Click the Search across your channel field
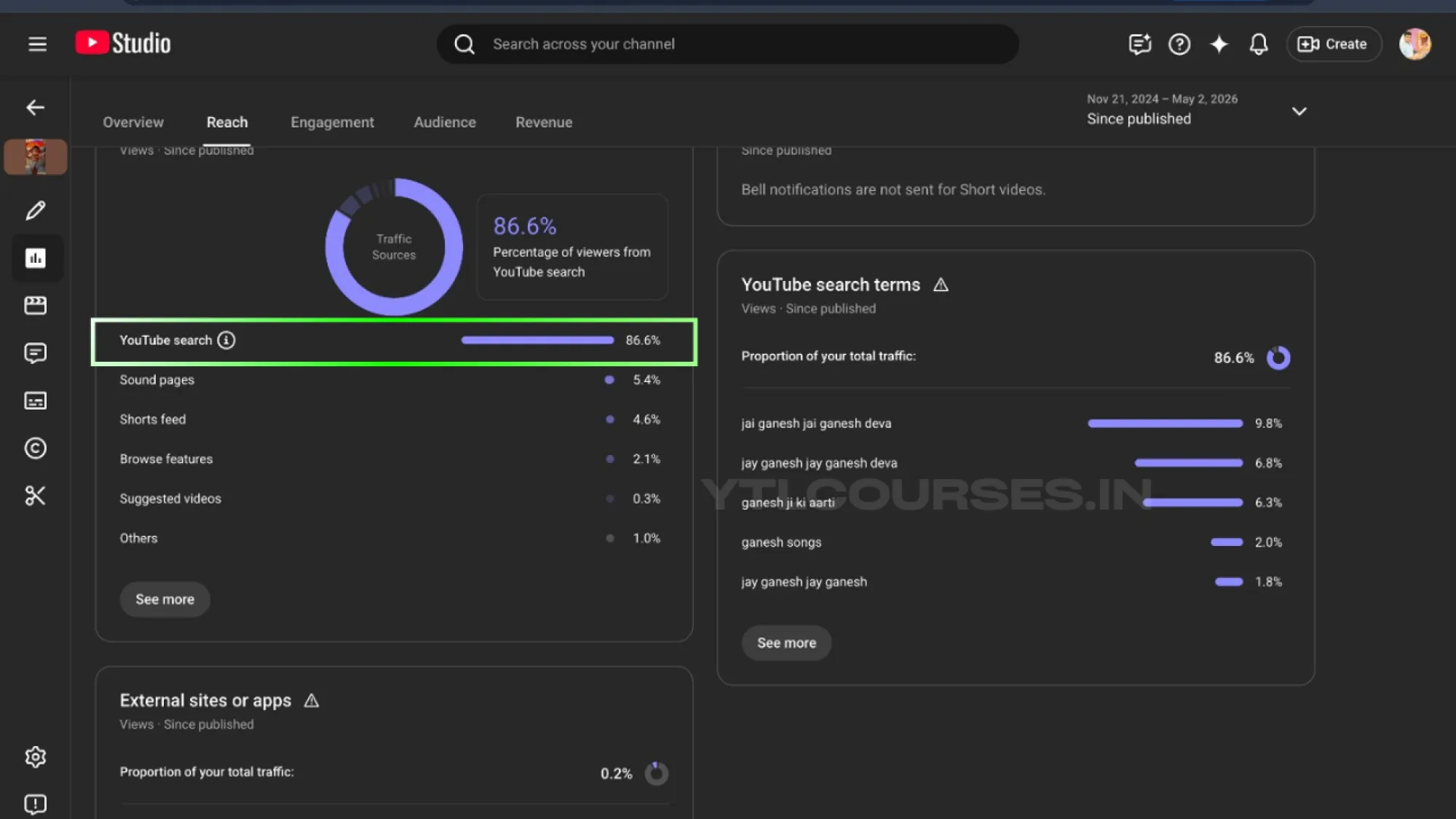 pyautogui.click(x=727, y=44)
